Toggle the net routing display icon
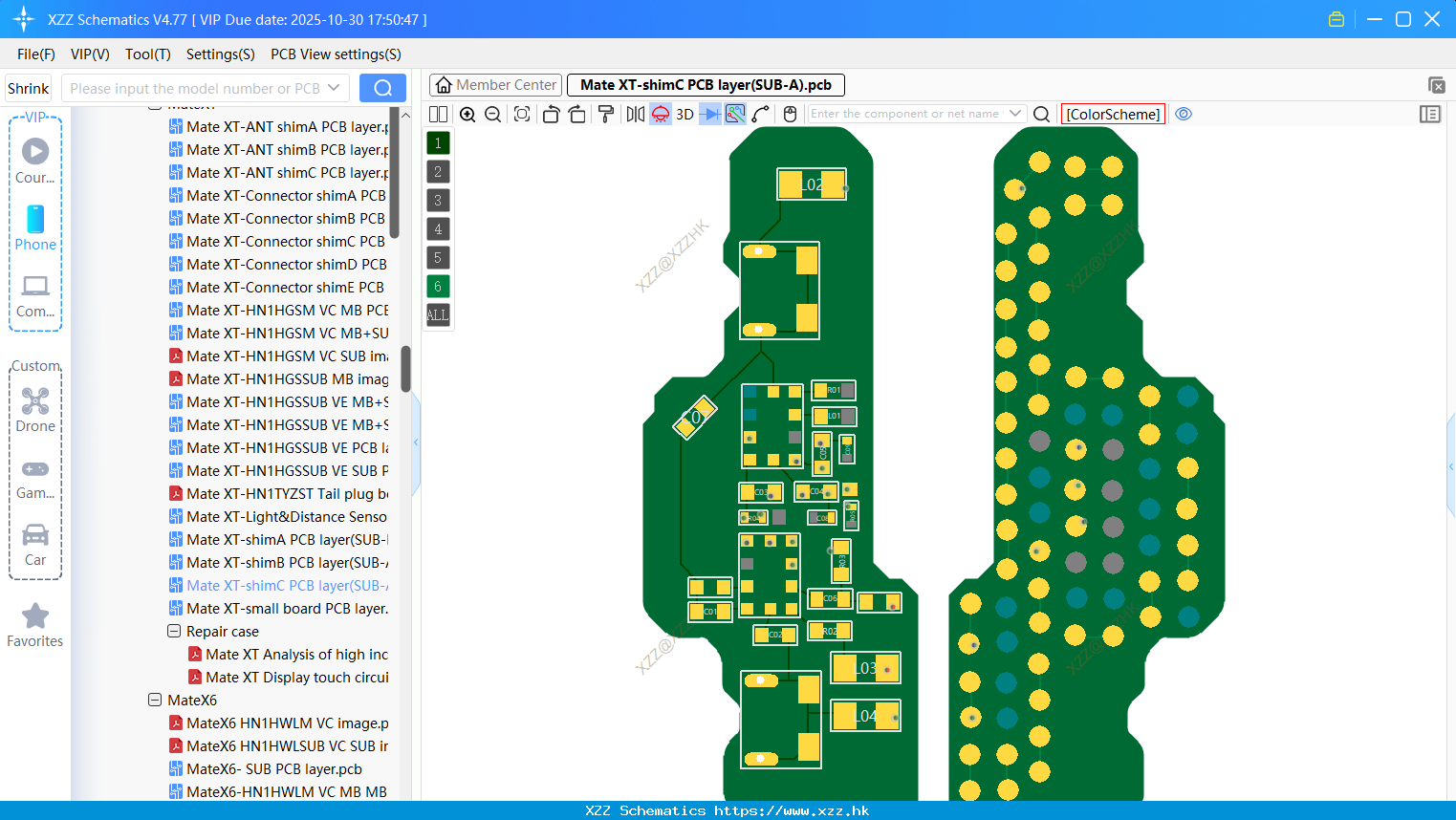Image resolution: width=1456 pixels, height=820 pixels. click(735, 114)
